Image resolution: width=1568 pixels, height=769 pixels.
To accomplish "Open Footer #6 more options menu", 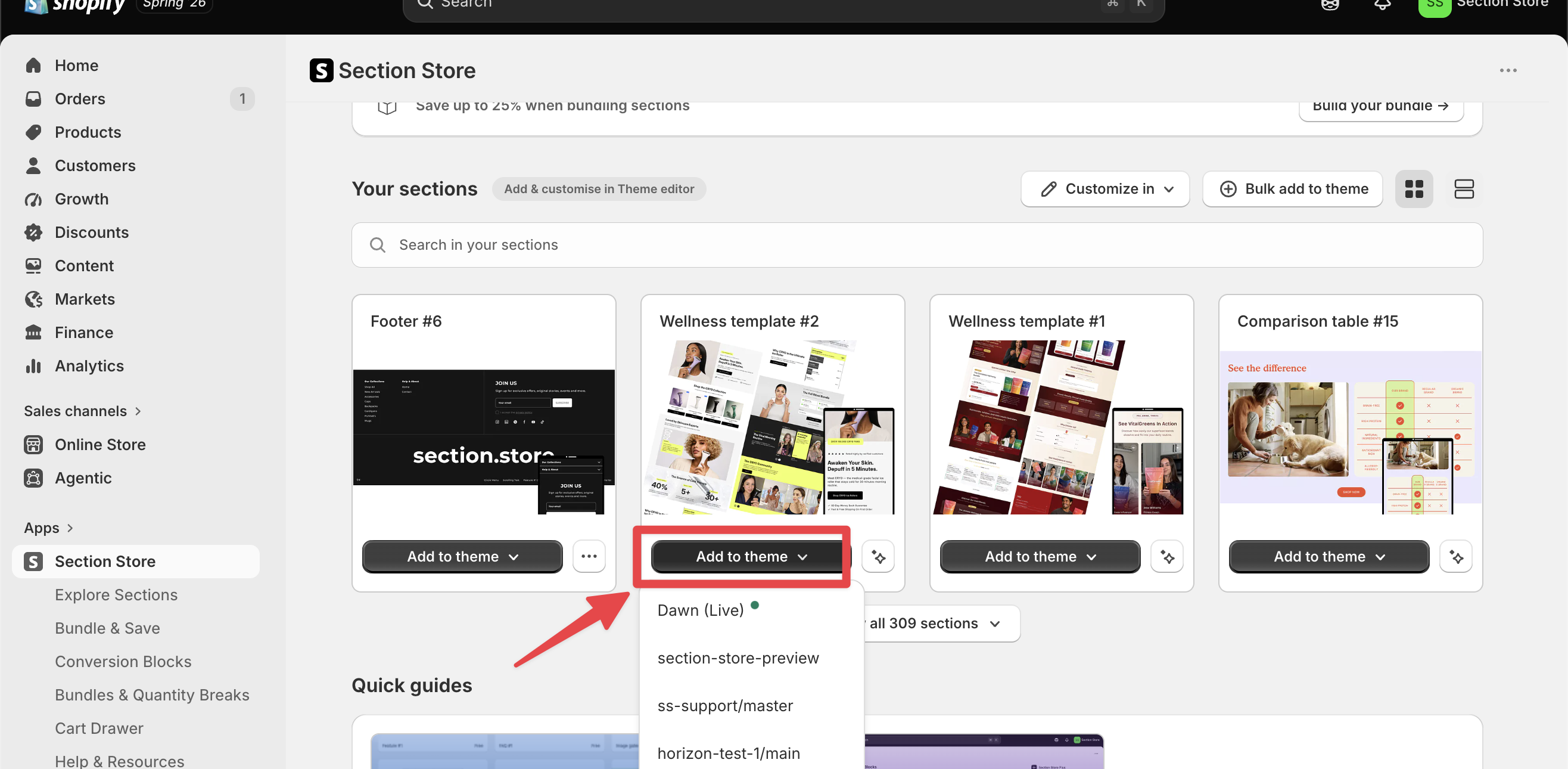I will coord(589,557).
